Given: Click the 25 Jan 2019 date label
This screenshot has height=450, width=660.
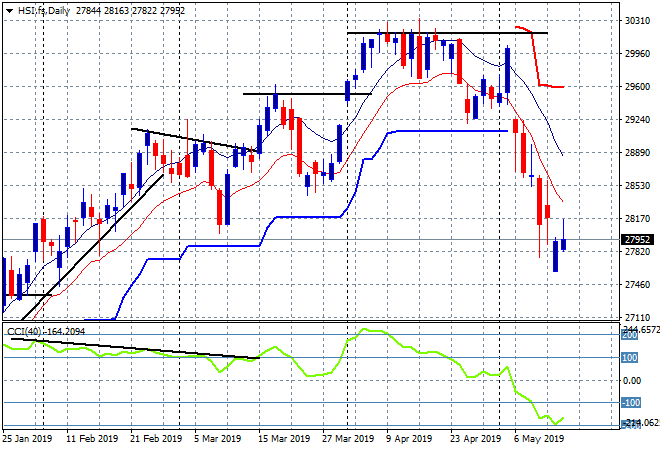Looking at the screenshot, I should pos(27,439).
